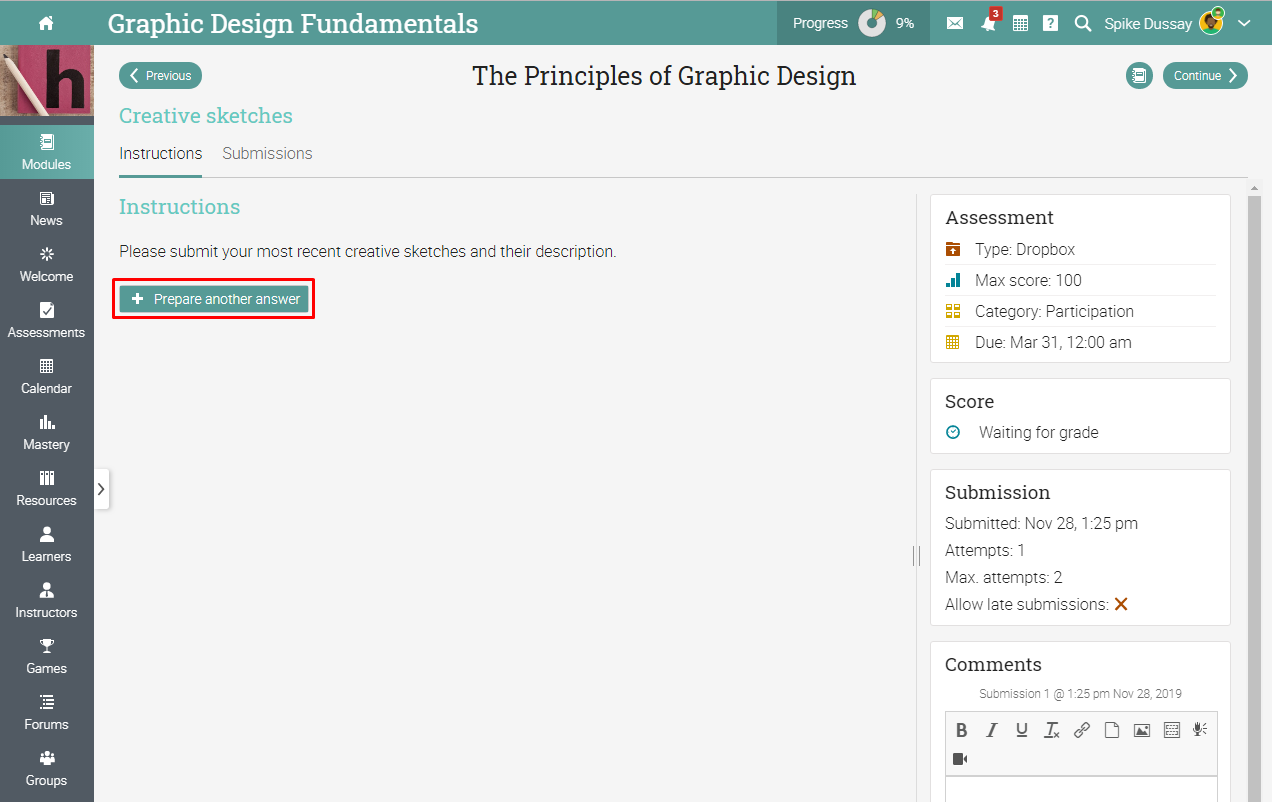The image size is (1272, 802).
Task: Open Learners in the sidebar
Action: [47, 544]
